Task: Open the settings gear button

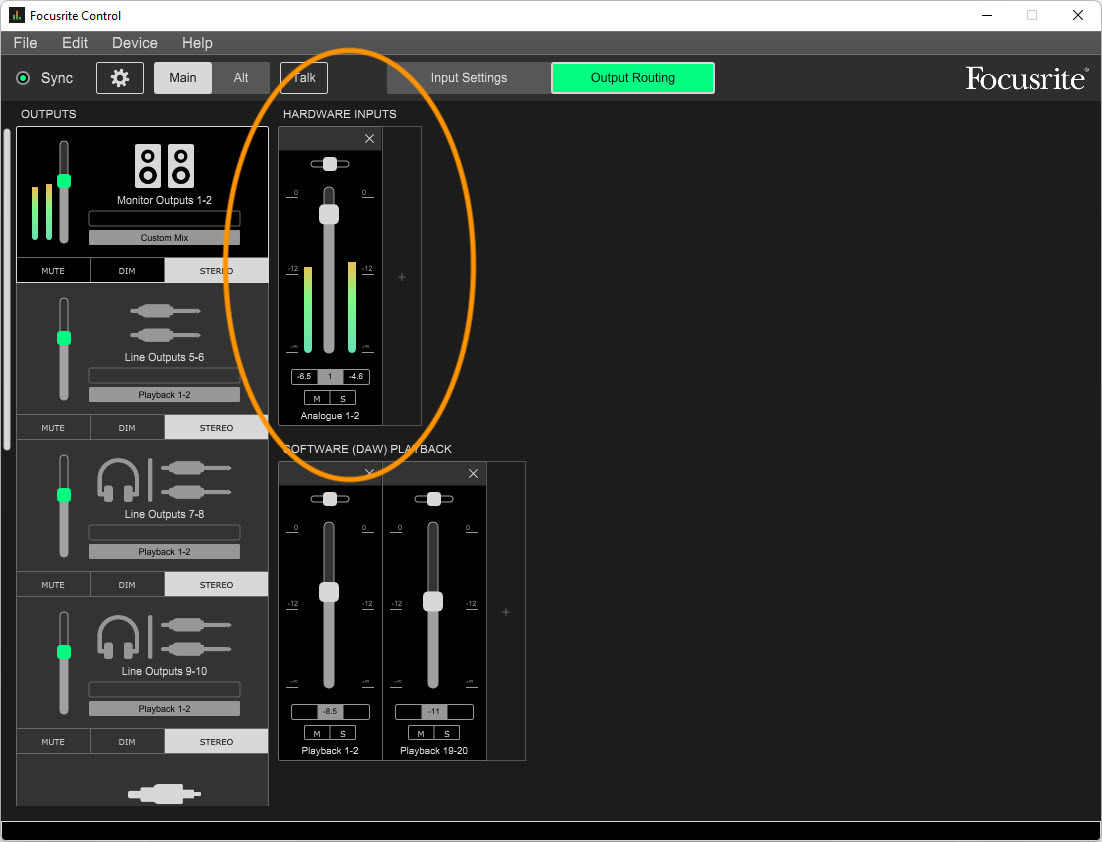Action: [x=119, y=78]
